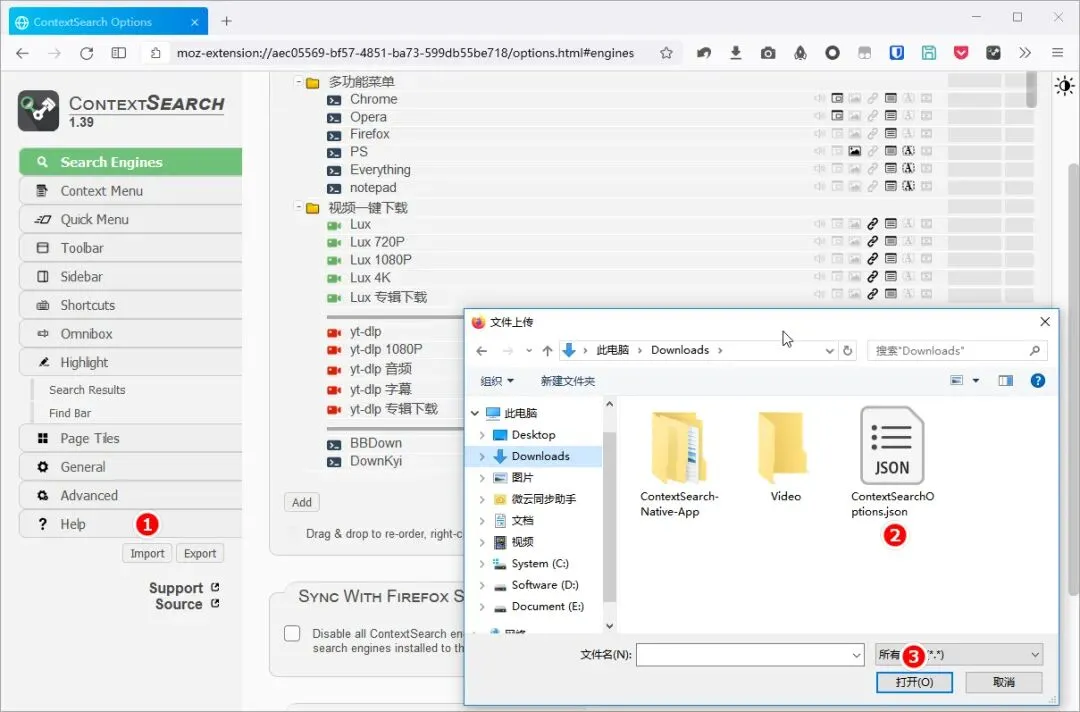Click the Pocket toolbar icon
The image size is (1080, 712).
[961, 53]
